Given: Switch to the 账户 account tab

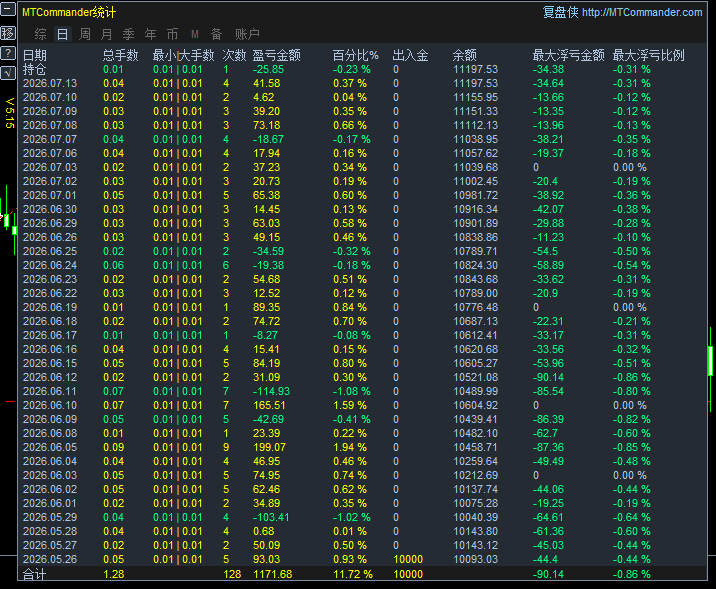Looking at the screenshot, I should tap(247, 34).
